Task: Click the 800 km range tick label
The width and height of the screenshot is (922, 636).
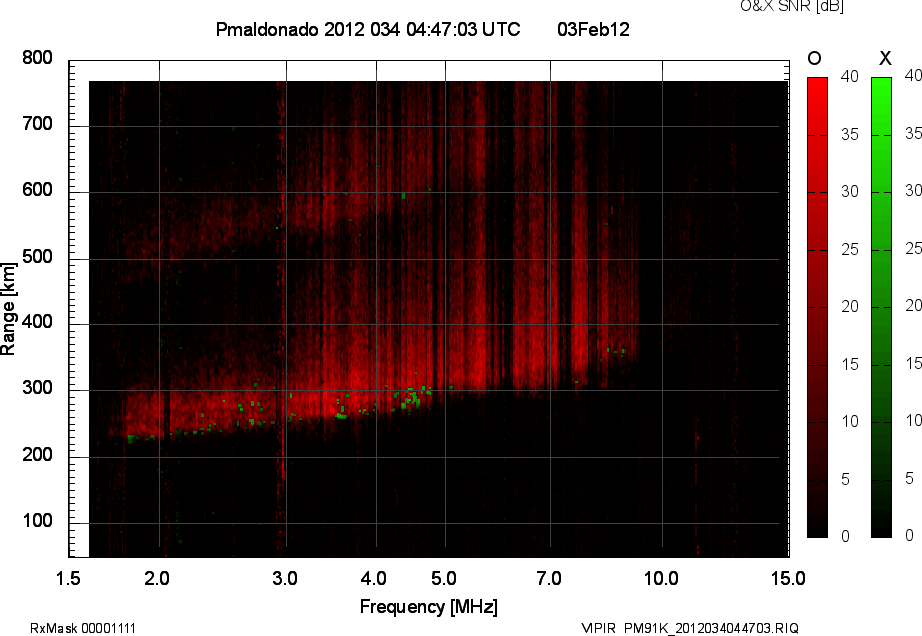Action: 38,58
